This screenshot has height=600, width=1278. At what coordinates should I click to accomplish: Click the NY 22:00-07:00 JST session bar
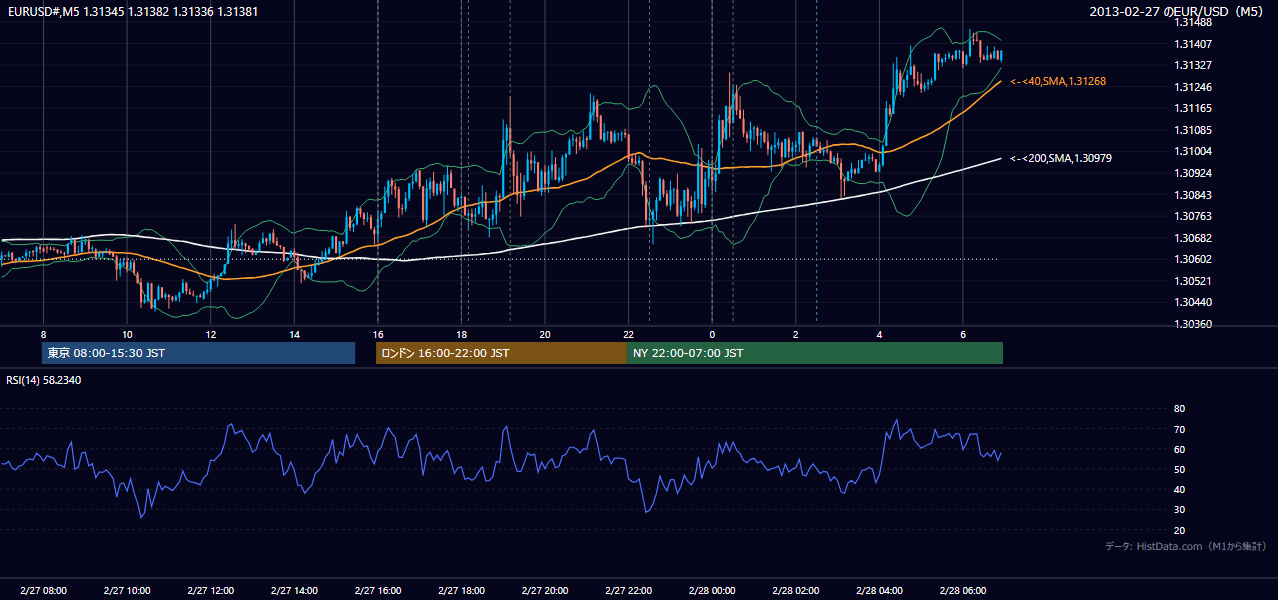pos(815,353)
